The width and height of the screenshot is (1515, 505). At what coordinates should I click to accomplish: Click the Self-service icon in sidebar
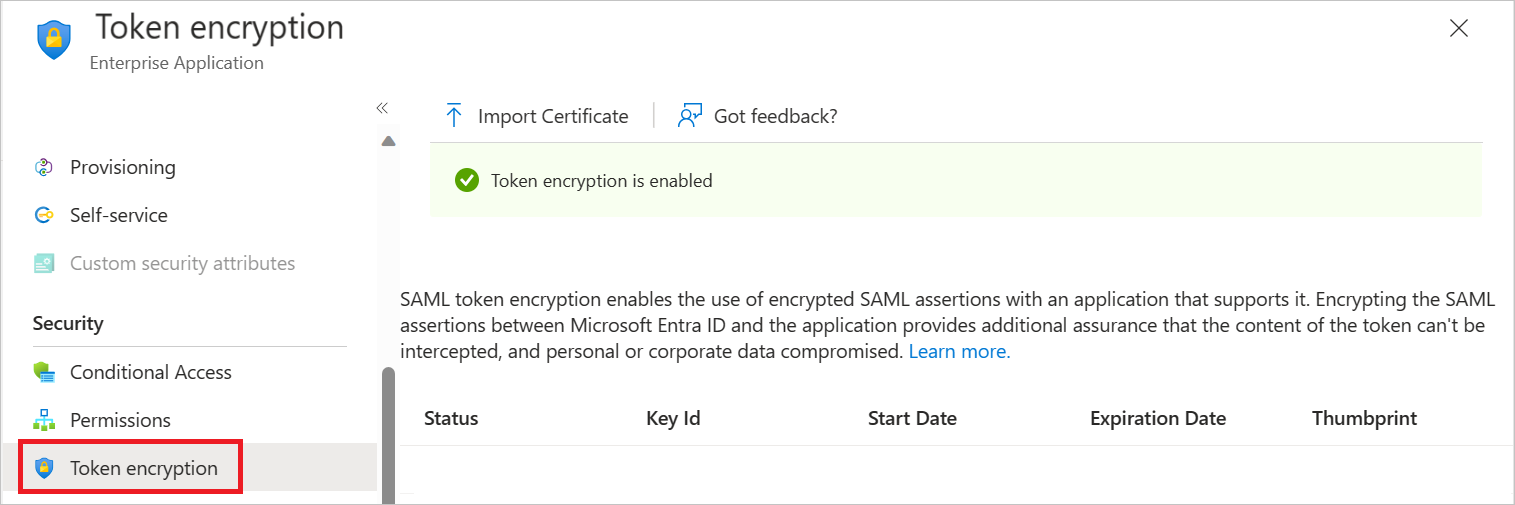pos(43,215)
